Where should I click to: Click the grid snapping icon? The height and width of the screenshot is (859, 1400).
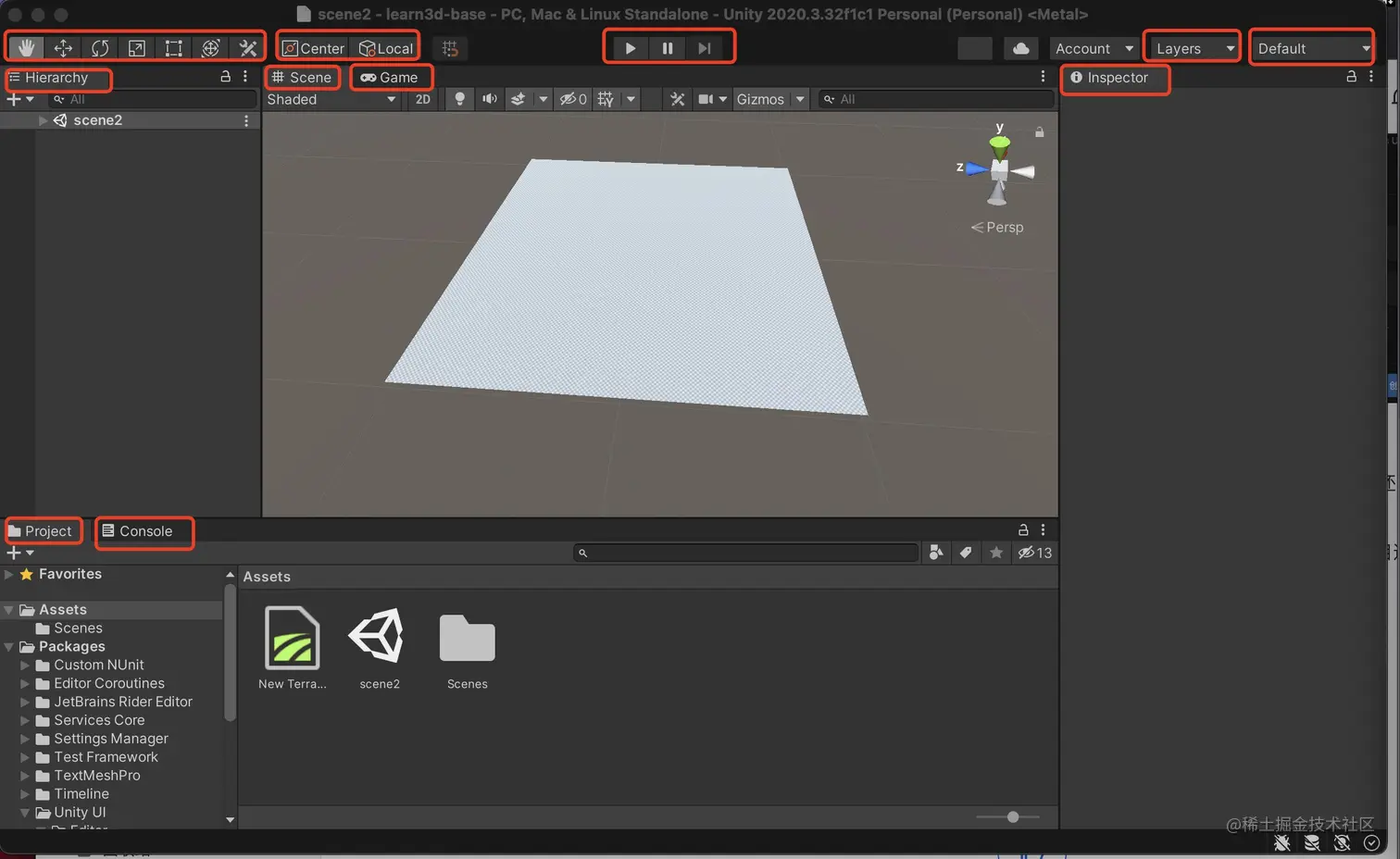pyautogui.click(x=450, y=48)
